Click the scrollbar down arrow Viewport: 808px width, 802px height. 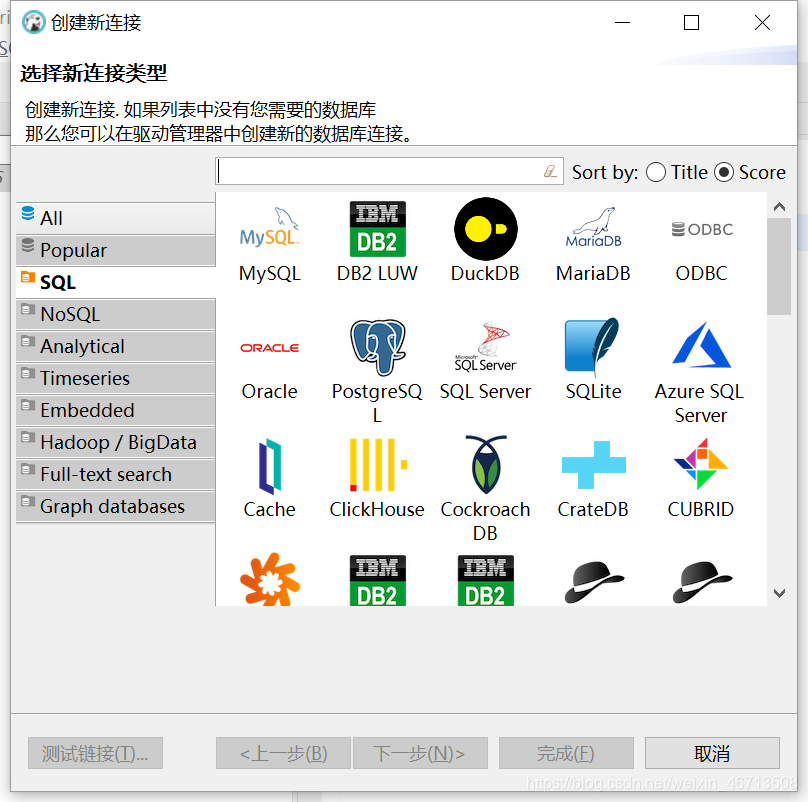click(779, 593)
